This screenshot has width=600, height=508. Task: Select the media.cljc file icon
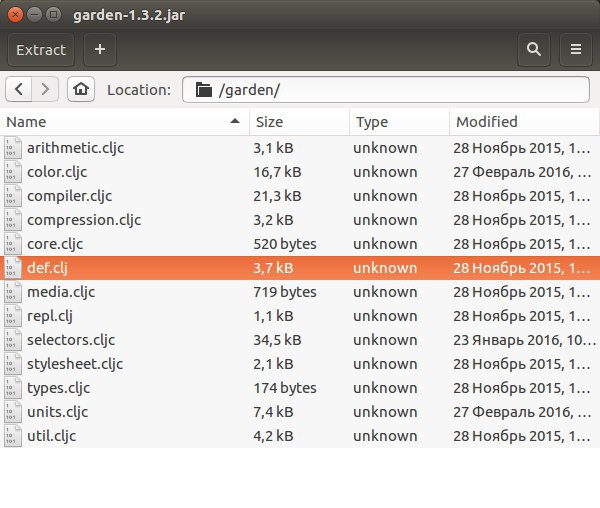point(13,292)
